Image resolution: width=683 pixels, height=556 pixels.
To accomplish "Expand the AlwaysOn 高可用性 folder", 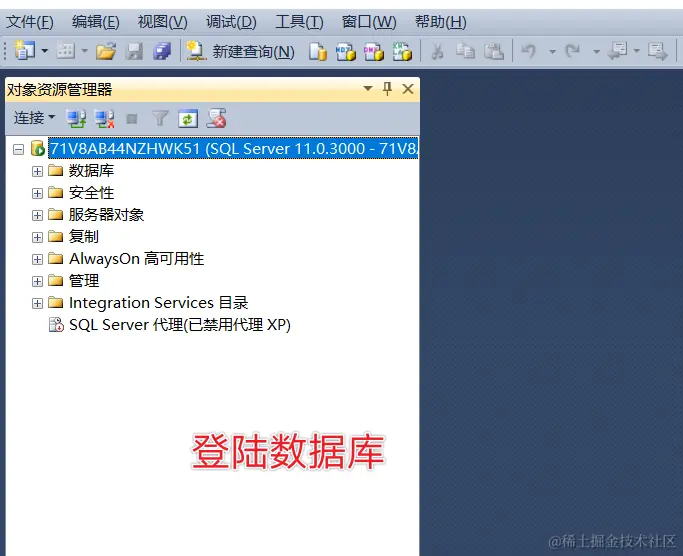I will point(37,259).
